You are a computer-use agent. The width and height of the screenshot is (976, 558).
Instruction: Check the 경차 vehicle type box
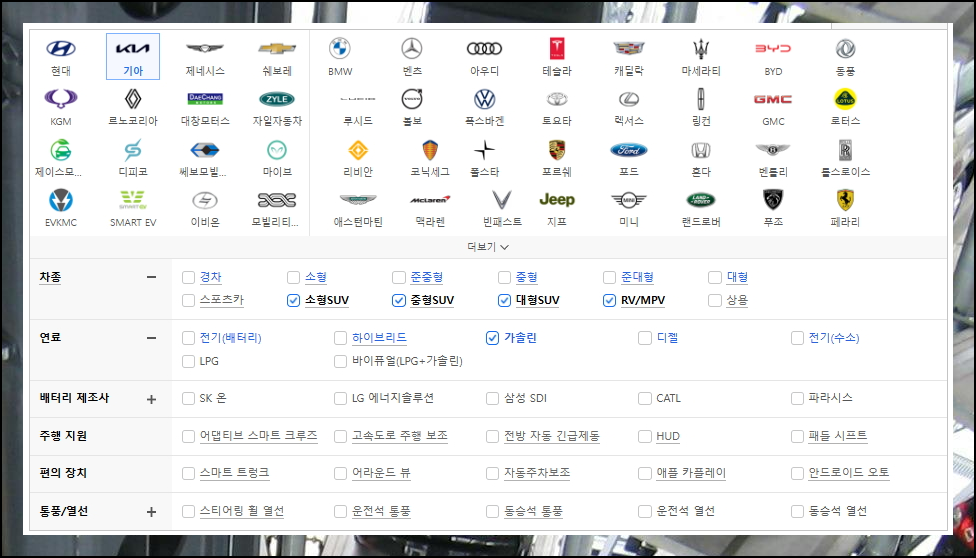pos(188,277)
